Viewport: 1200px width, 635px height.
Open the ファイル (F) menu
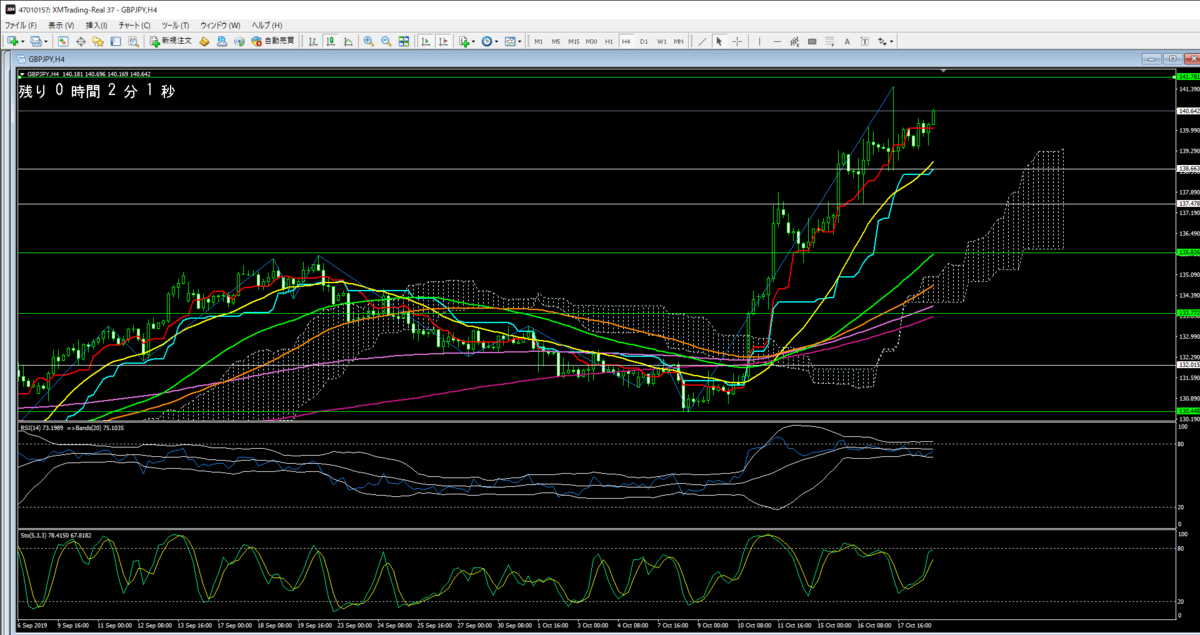tap(21, 24)
